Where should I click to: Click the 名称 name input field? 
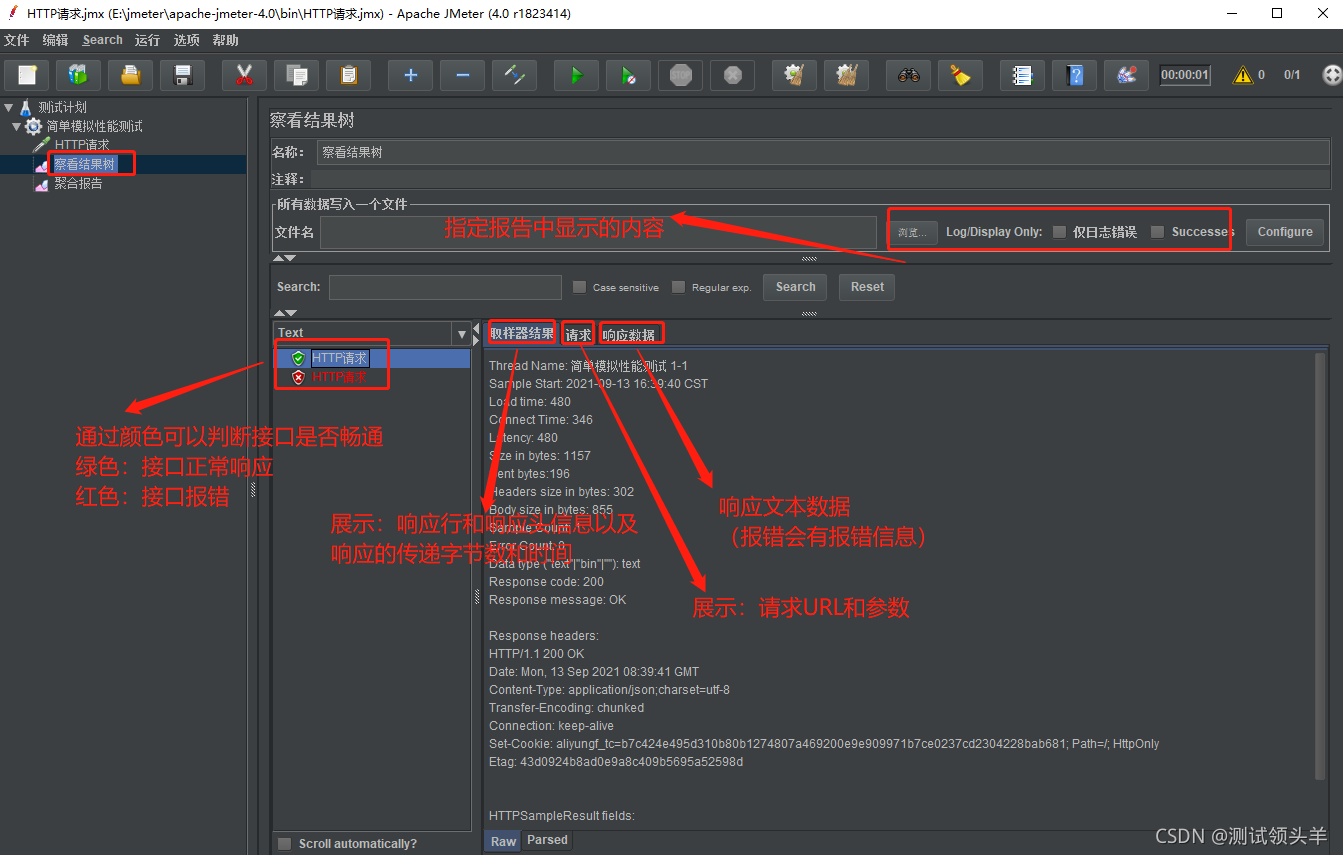(823, 152)
